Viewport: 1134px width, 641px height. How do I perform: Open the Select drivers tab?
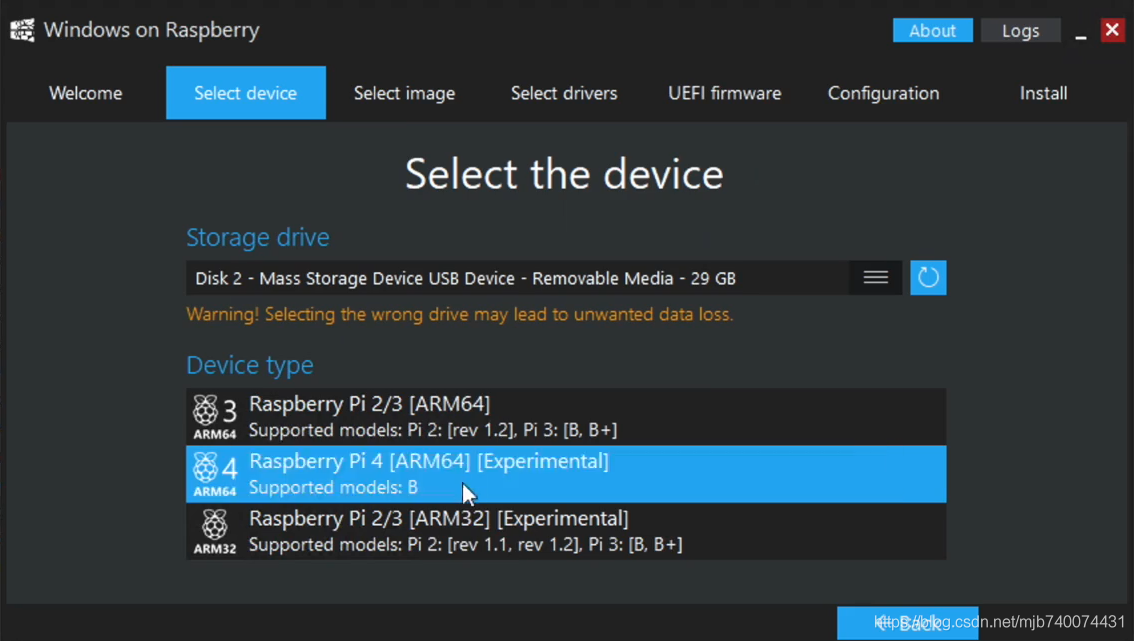pyautogui.click(x=564, y=93)
